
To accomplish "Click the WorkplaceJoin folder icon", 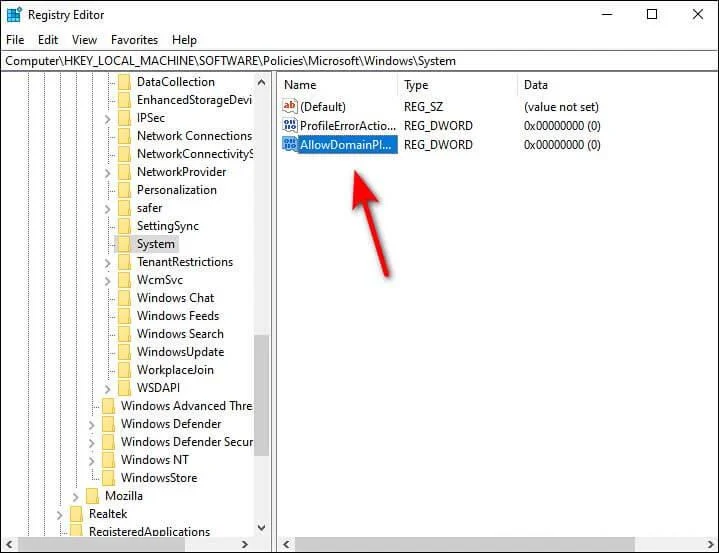I will tap(124, 370).
